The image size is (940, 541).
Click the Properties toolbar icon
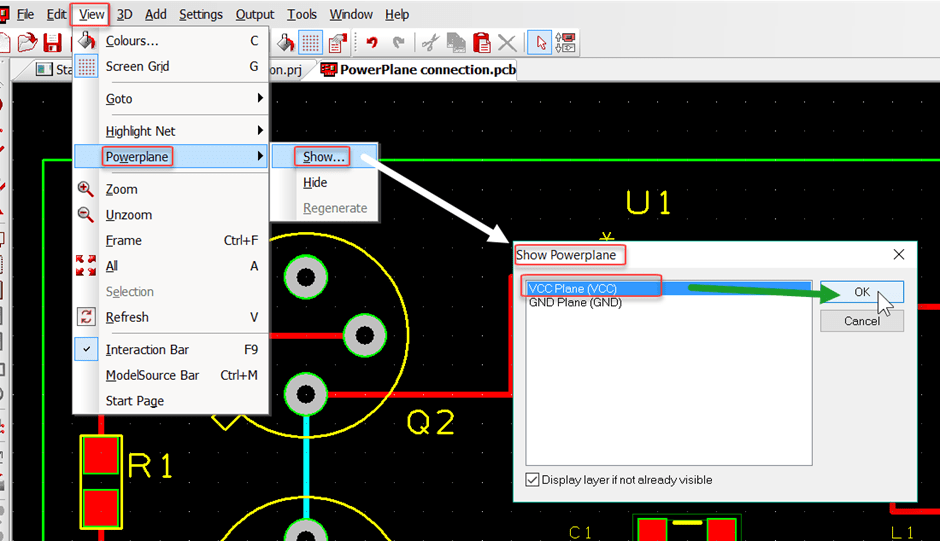click(x=338, y=43)
